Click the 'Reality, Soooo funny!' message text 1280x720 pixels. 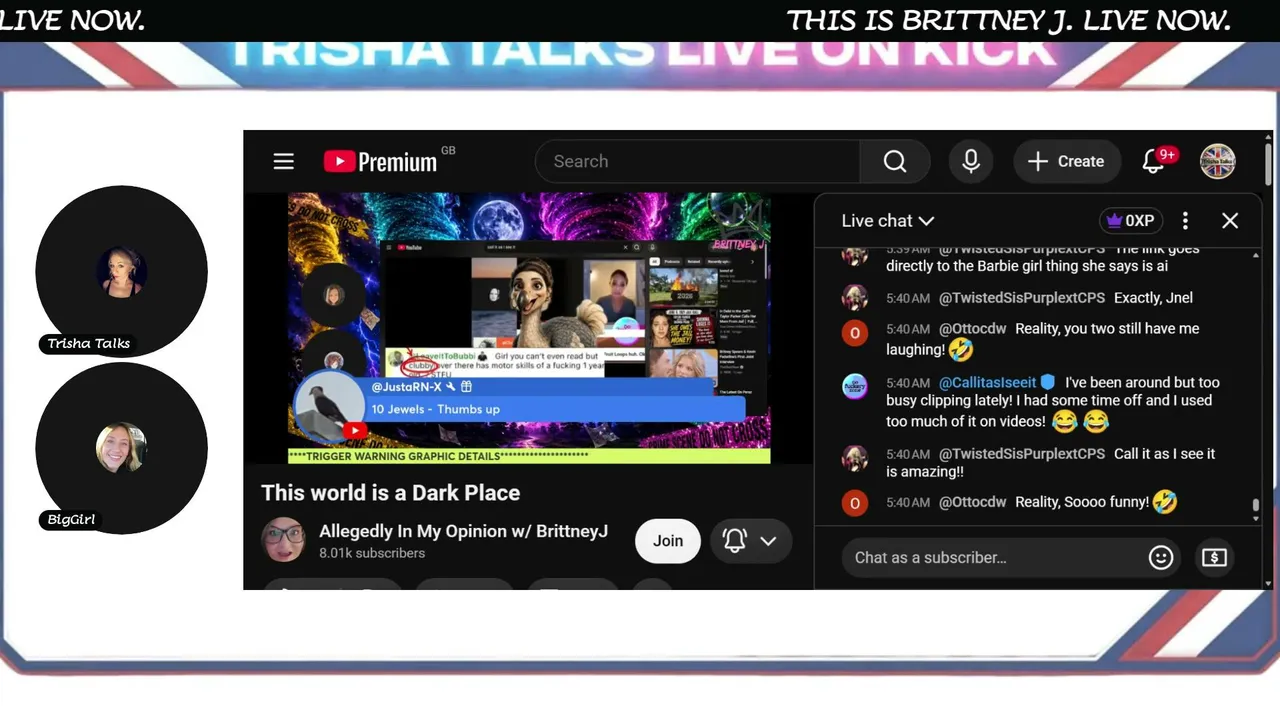point(1082,502)
